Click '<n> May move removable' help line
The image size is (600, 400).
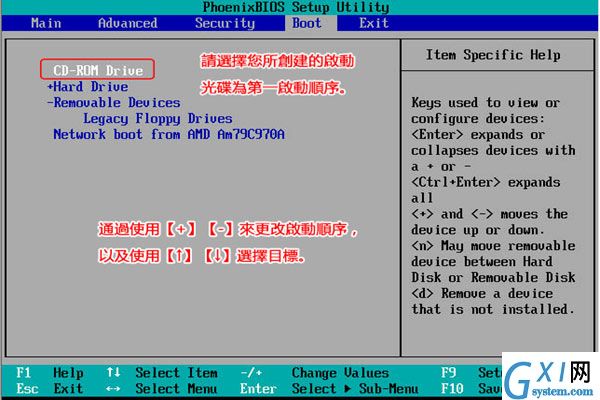[x=493, y=246]
